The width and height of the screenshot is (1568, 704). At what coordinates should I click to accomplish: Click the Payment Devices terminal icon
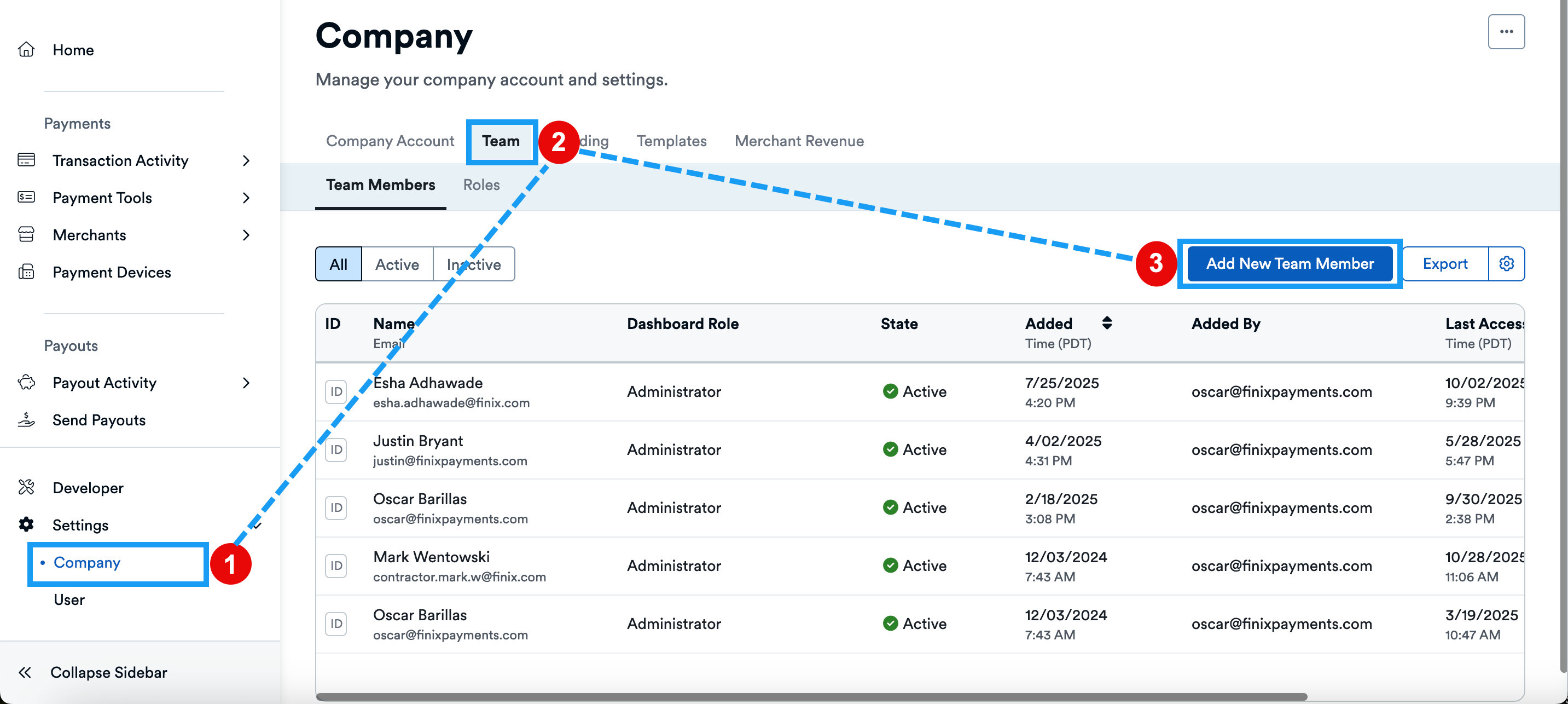(26, 272)
